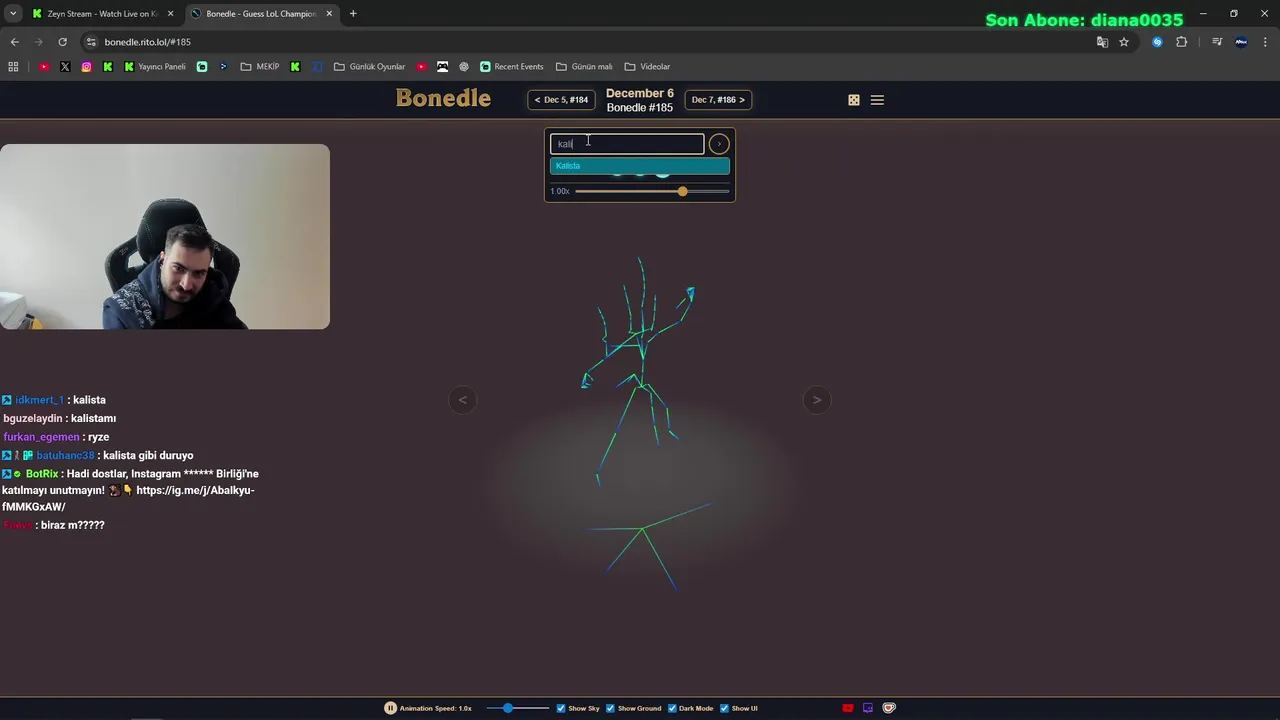
Task: Open the Chrome three-dot menu
Action: 1266,42
